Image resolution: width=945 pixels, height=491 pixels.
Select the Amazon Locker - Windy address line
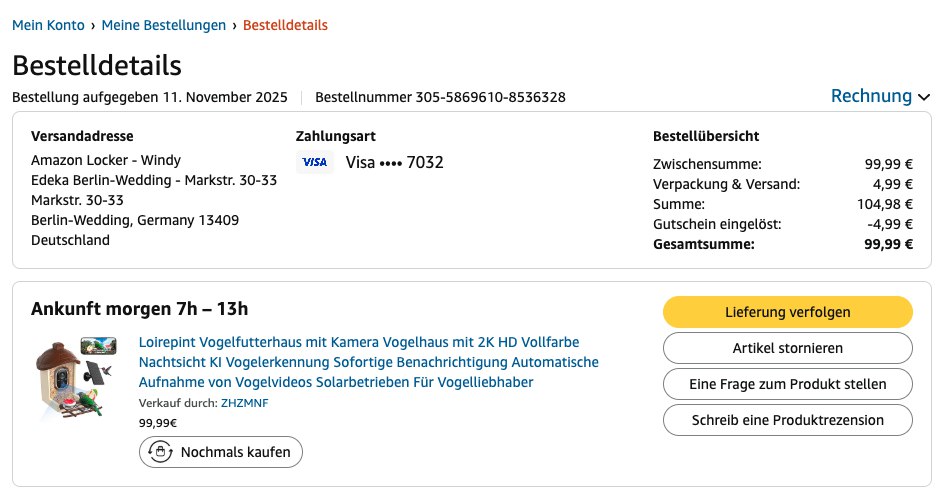pyautogui.click(x=106, y=160)
